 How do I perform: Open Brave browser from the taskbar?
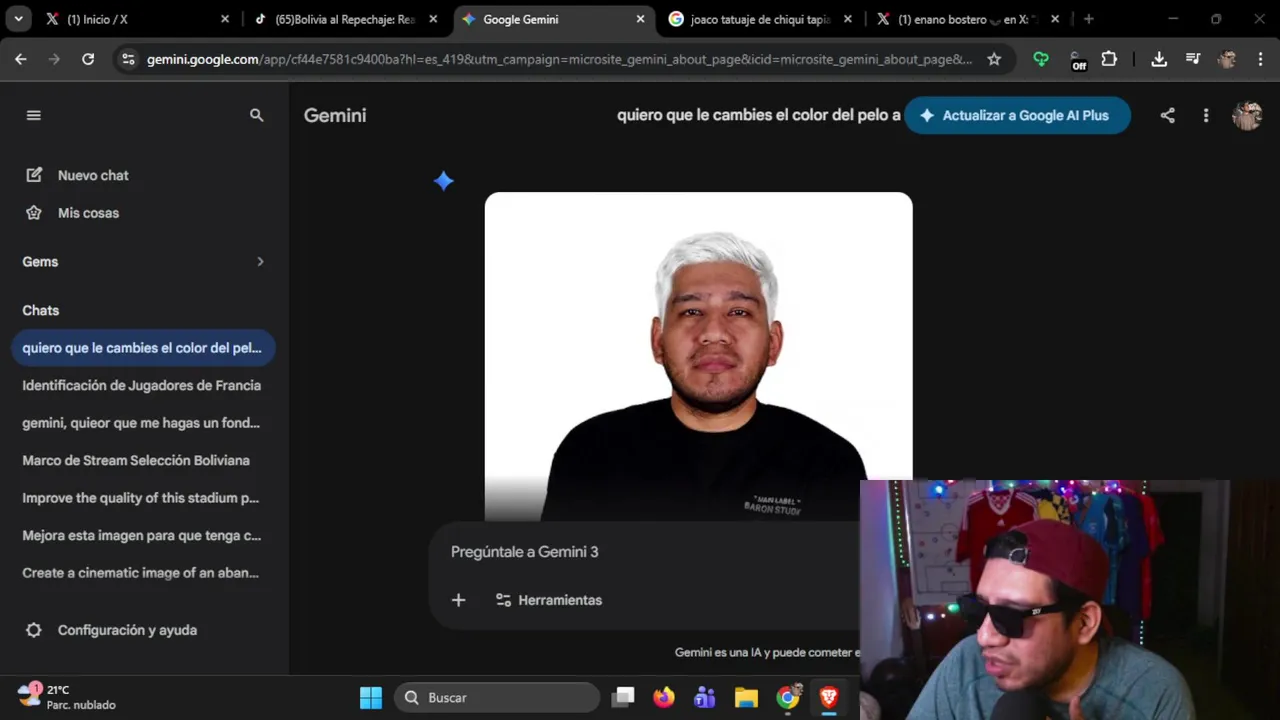pyautogui.click(x=829, y=697)
